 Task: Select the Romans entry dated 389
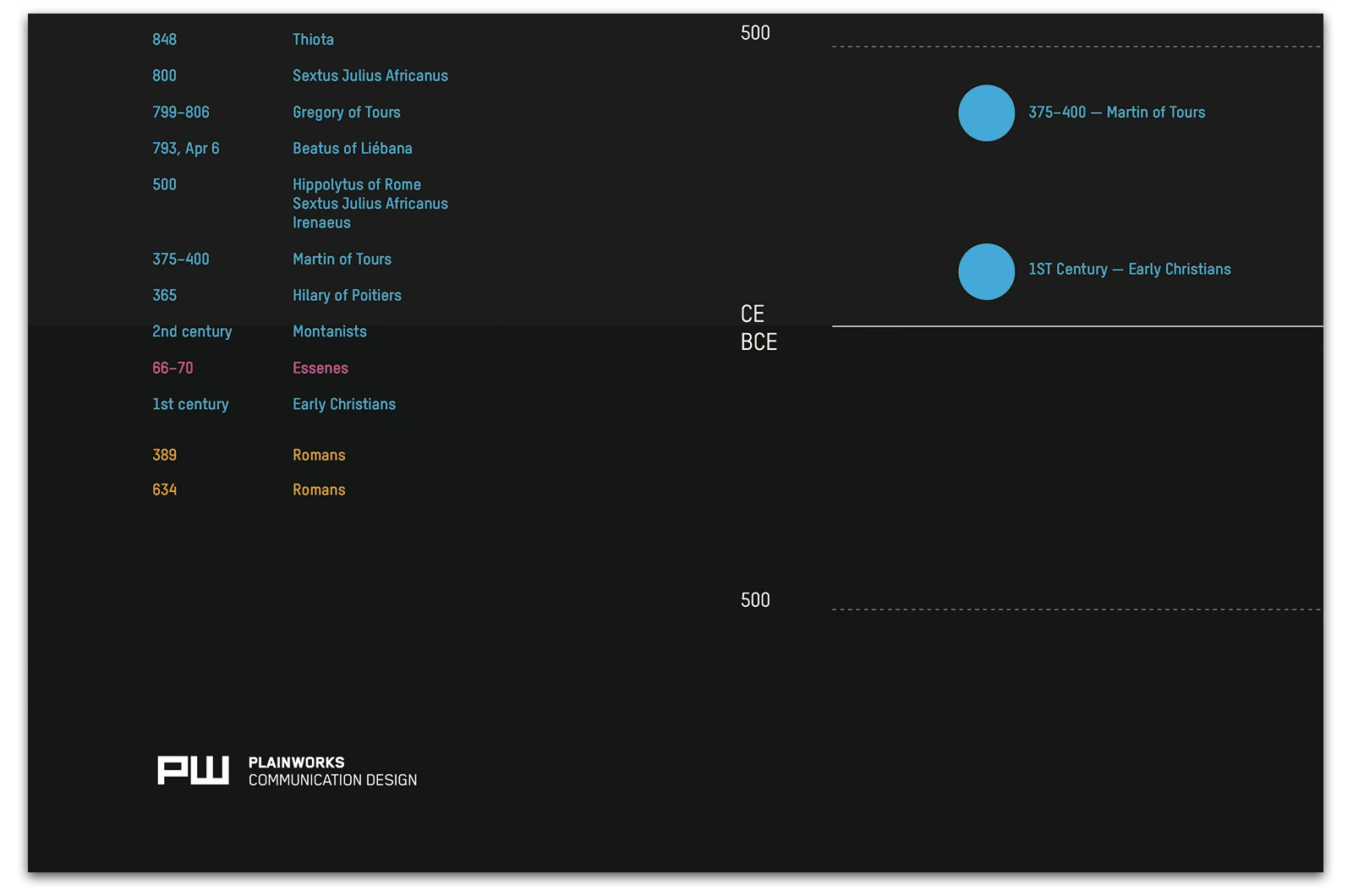(319, 456)
